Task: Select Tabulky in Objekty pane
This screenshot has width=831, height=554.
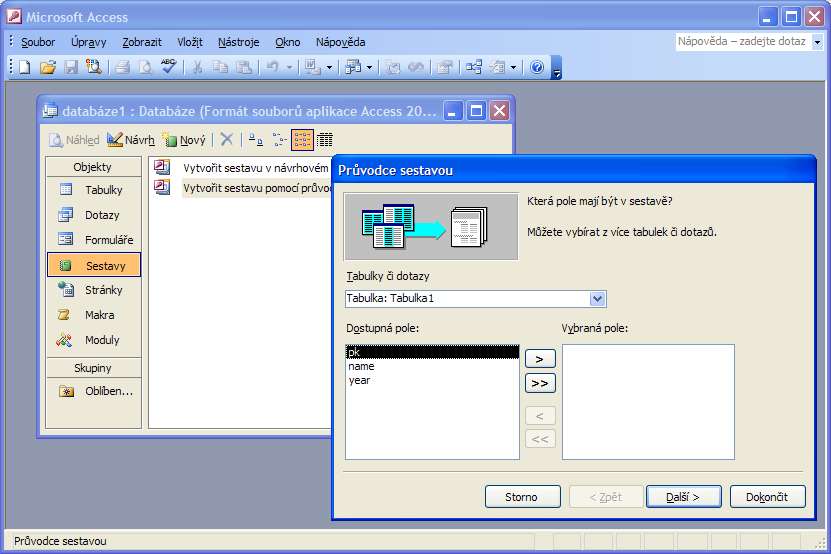Action: click(x=94, y=190)
